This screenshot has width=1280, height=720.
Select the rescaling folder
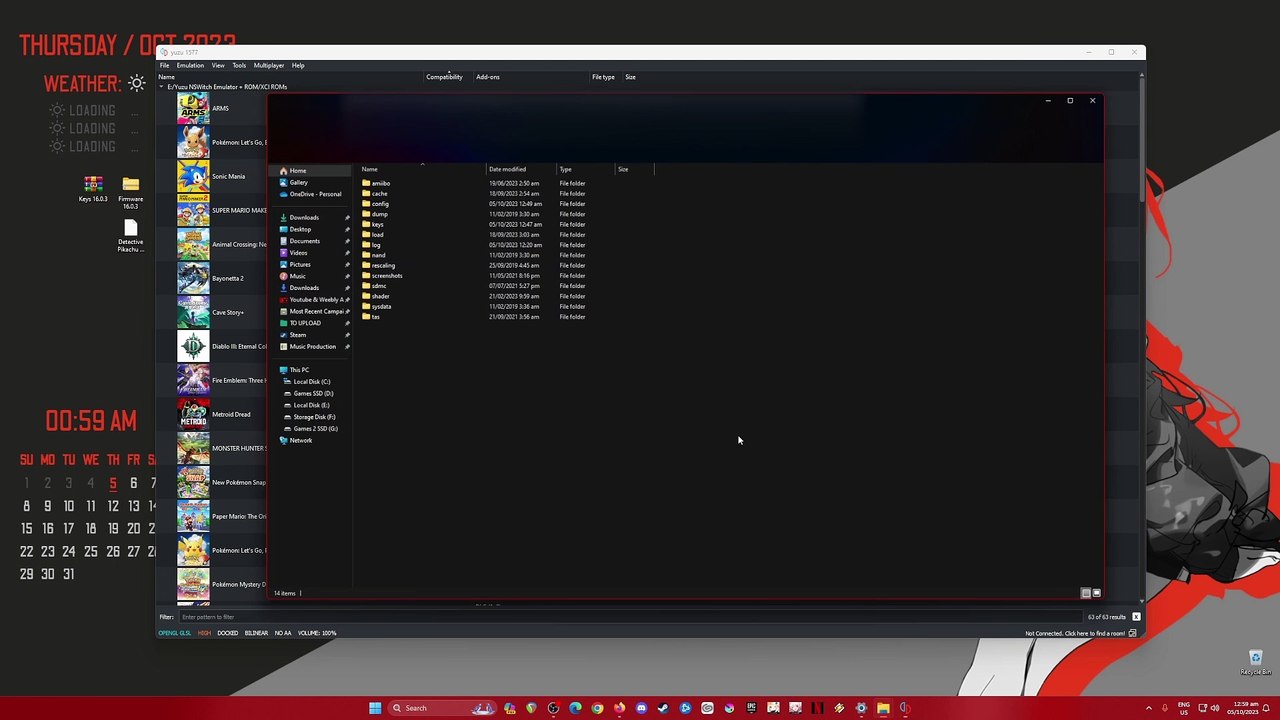pos(383,265)
